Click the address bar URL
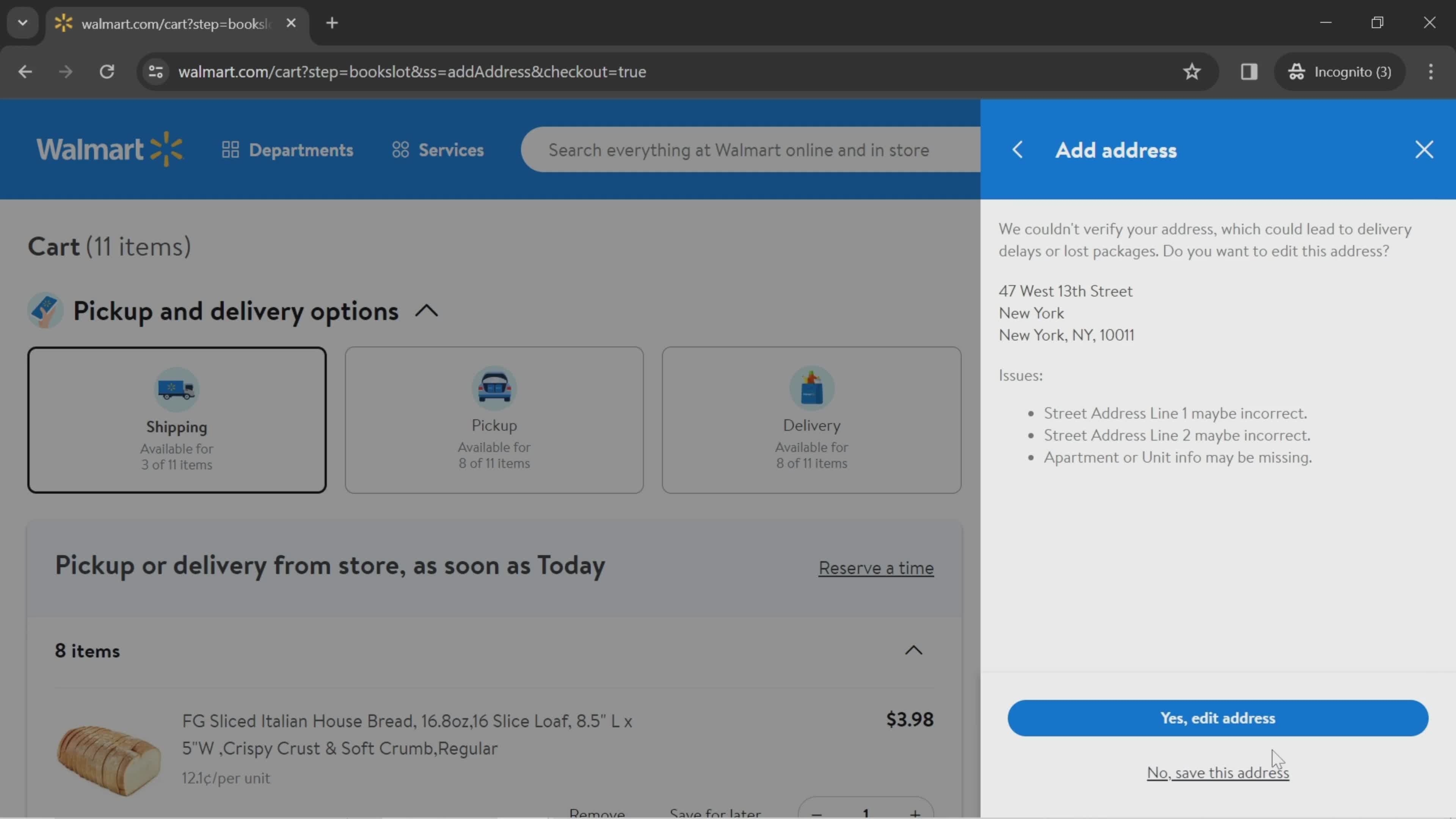Viewport: 1456px width, 819px height. tap(412, 72)
